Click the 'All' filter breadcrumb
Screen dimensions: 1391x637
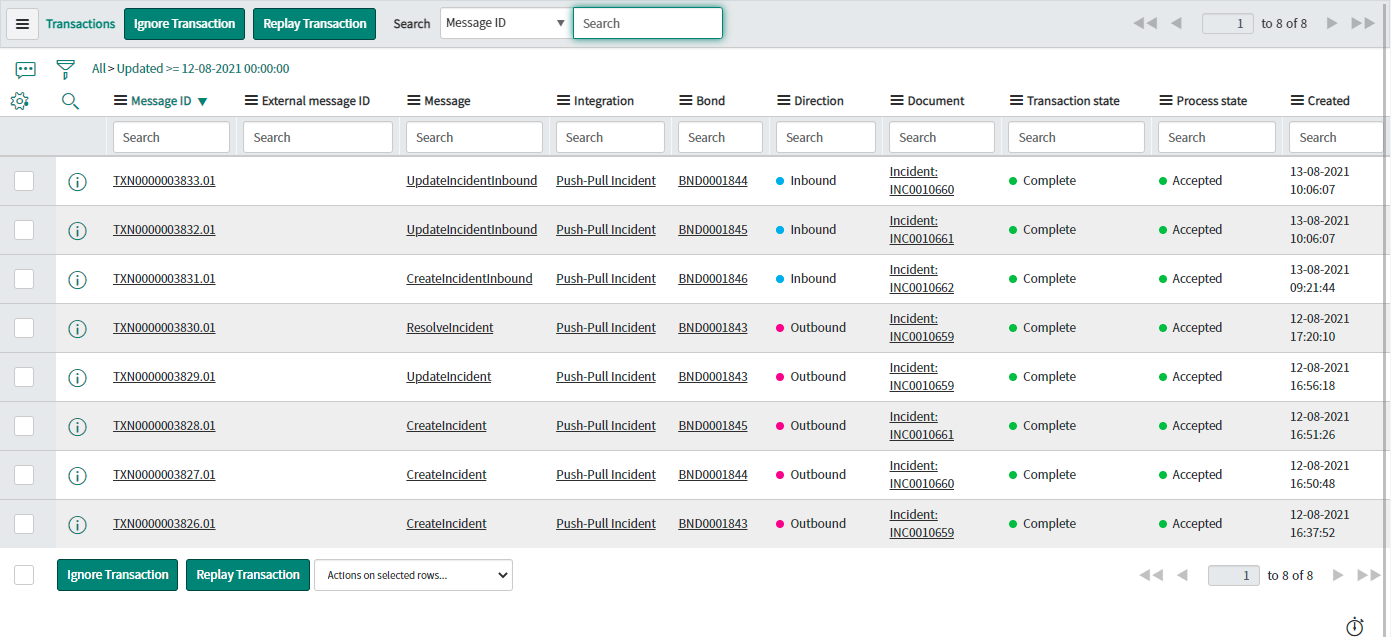pyautogui.click(x=99, y=69)
